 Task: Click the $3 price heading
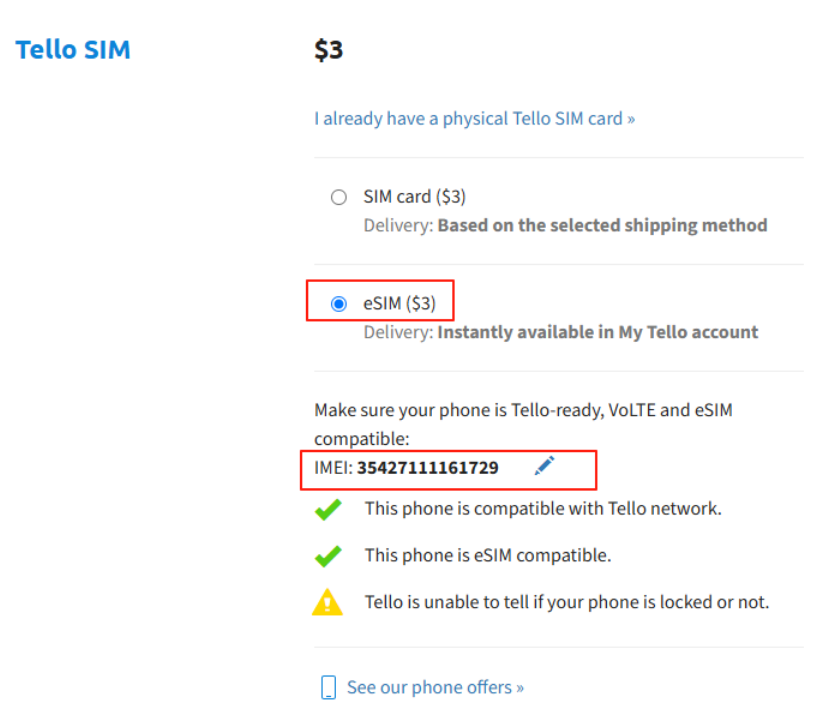[x=328, y=50]
